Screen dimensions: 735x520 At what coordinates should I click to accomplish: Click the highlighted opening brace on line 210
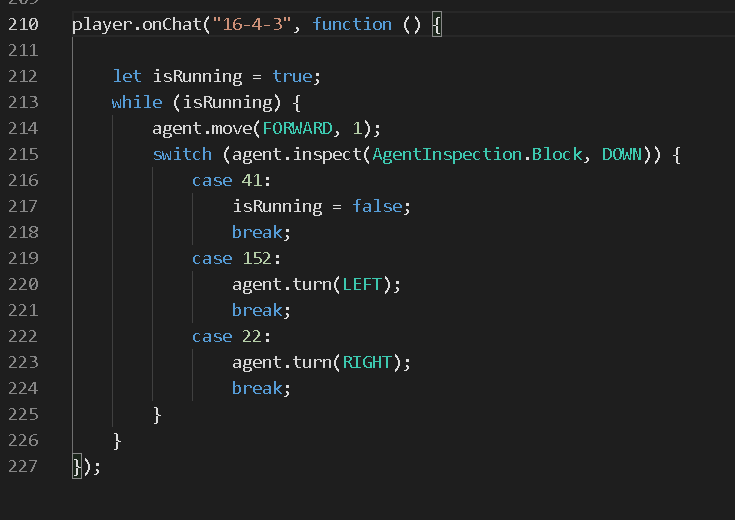[436, 24]
